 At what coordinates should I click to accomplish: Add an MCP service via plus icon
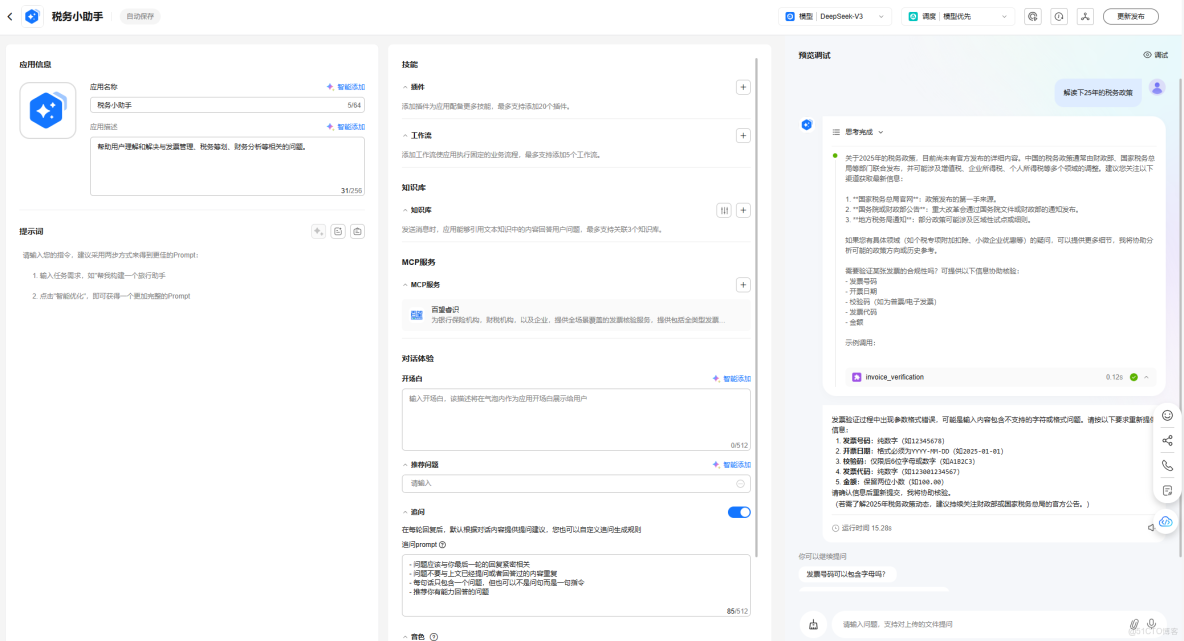pyautogui.click(x=743, y=284)
